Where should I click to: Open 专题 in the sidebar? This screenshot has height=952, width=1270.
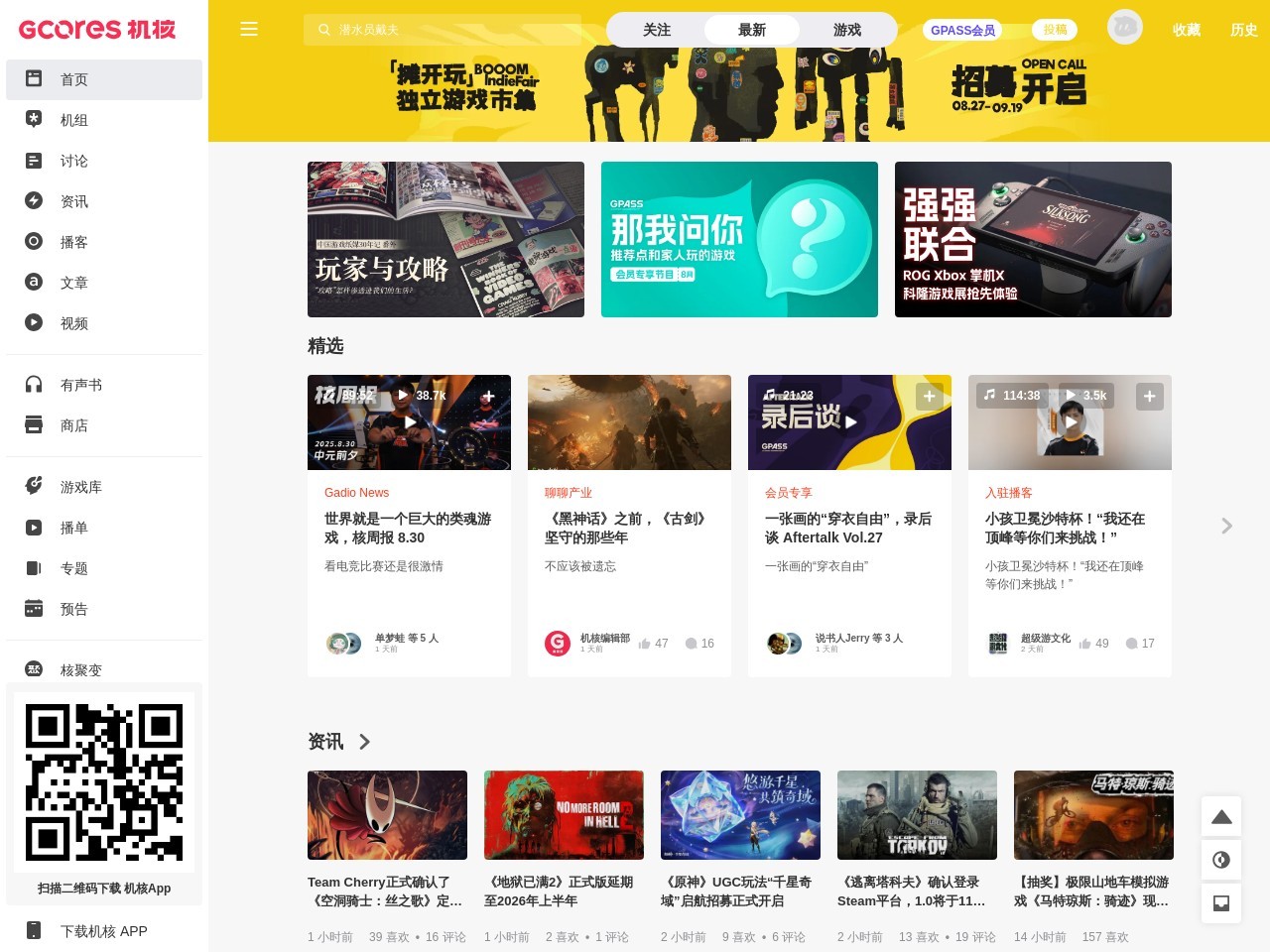pyautogui.click(x=104, y=568)
